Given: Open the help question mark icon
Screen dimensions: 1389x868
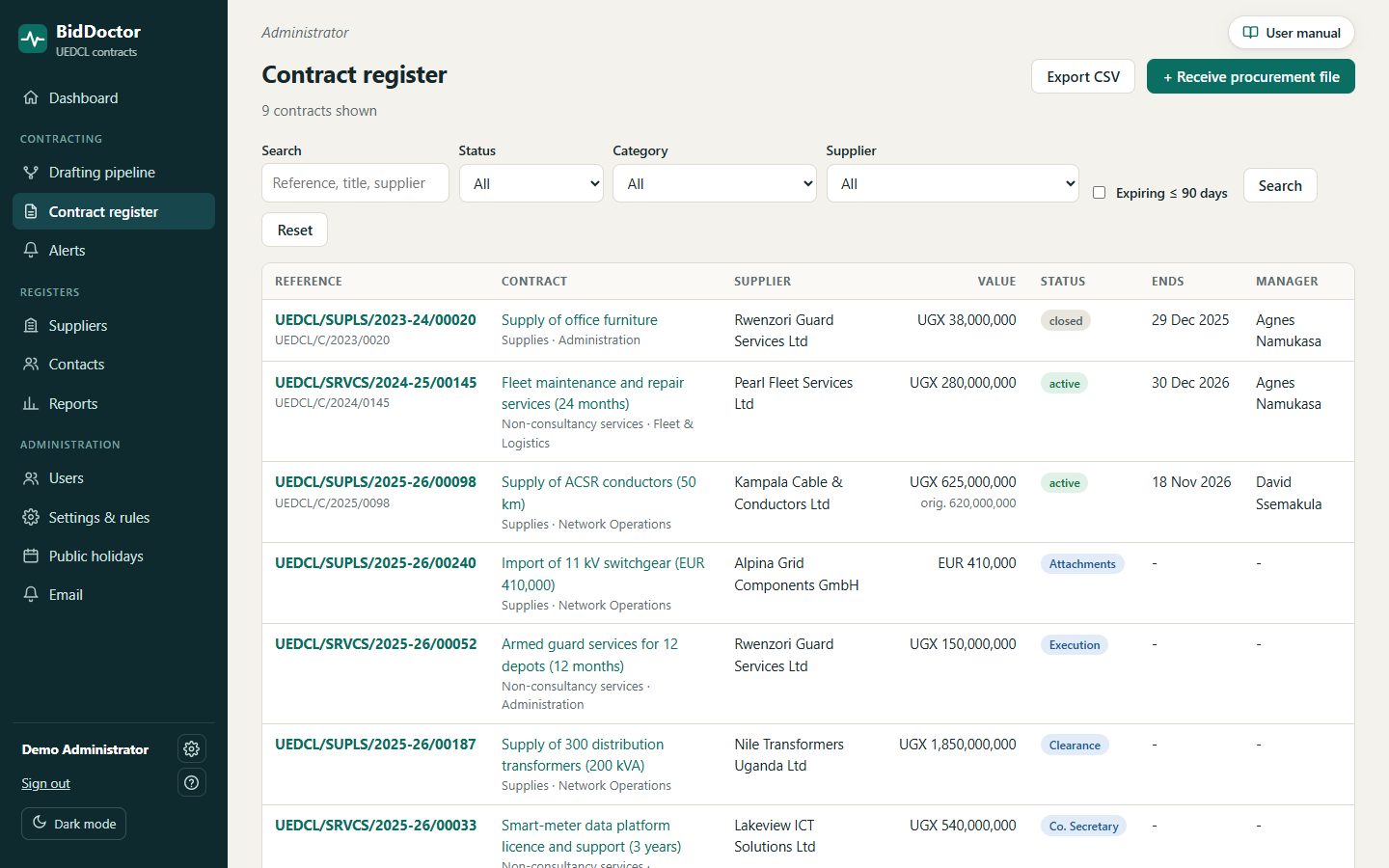Looking at the screenshot, I should (192, 782).
